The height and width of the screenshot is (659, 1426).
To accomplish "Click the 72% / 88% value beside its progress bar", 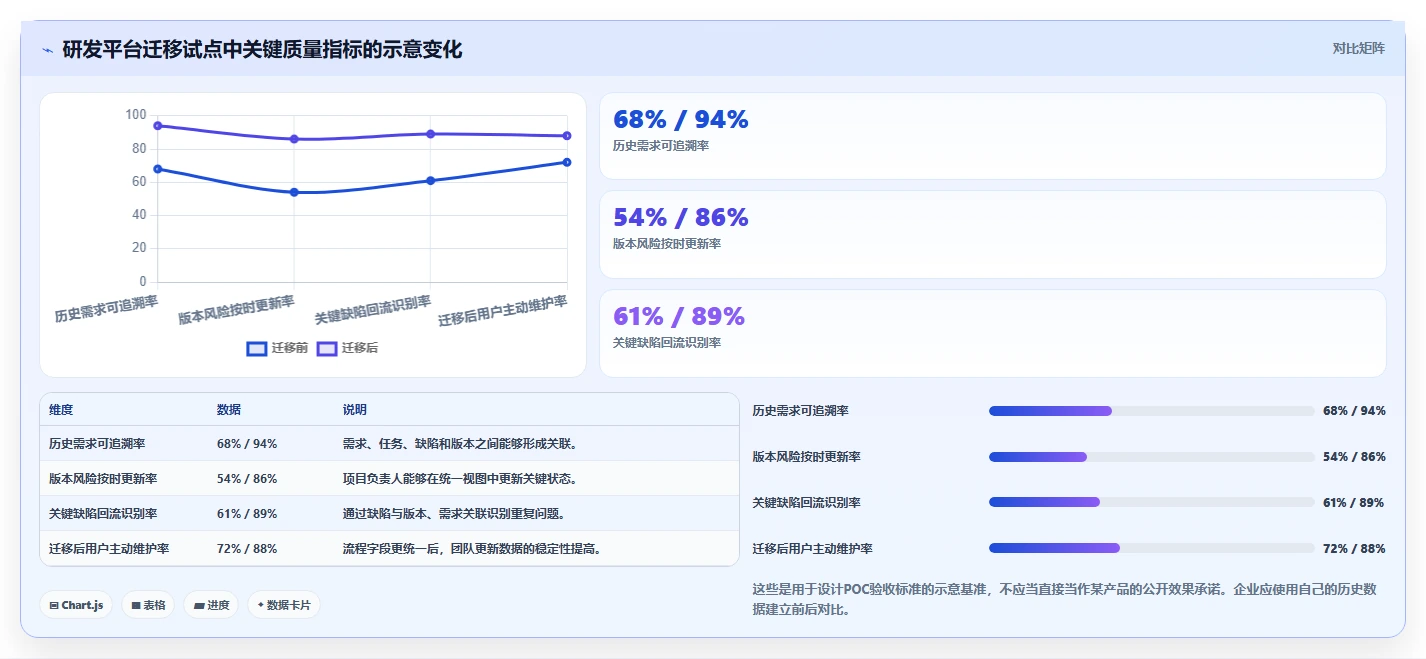I will 1354,549.
